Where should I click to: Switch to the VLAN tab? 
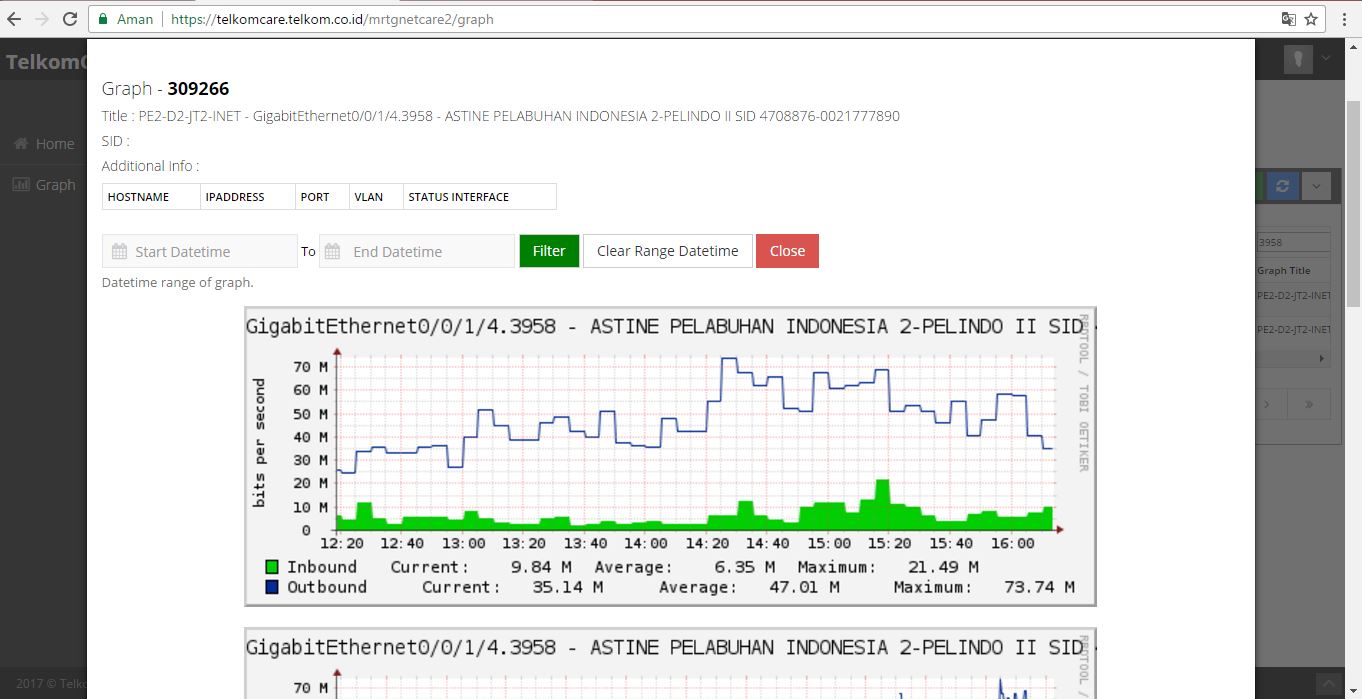(367, 196)
